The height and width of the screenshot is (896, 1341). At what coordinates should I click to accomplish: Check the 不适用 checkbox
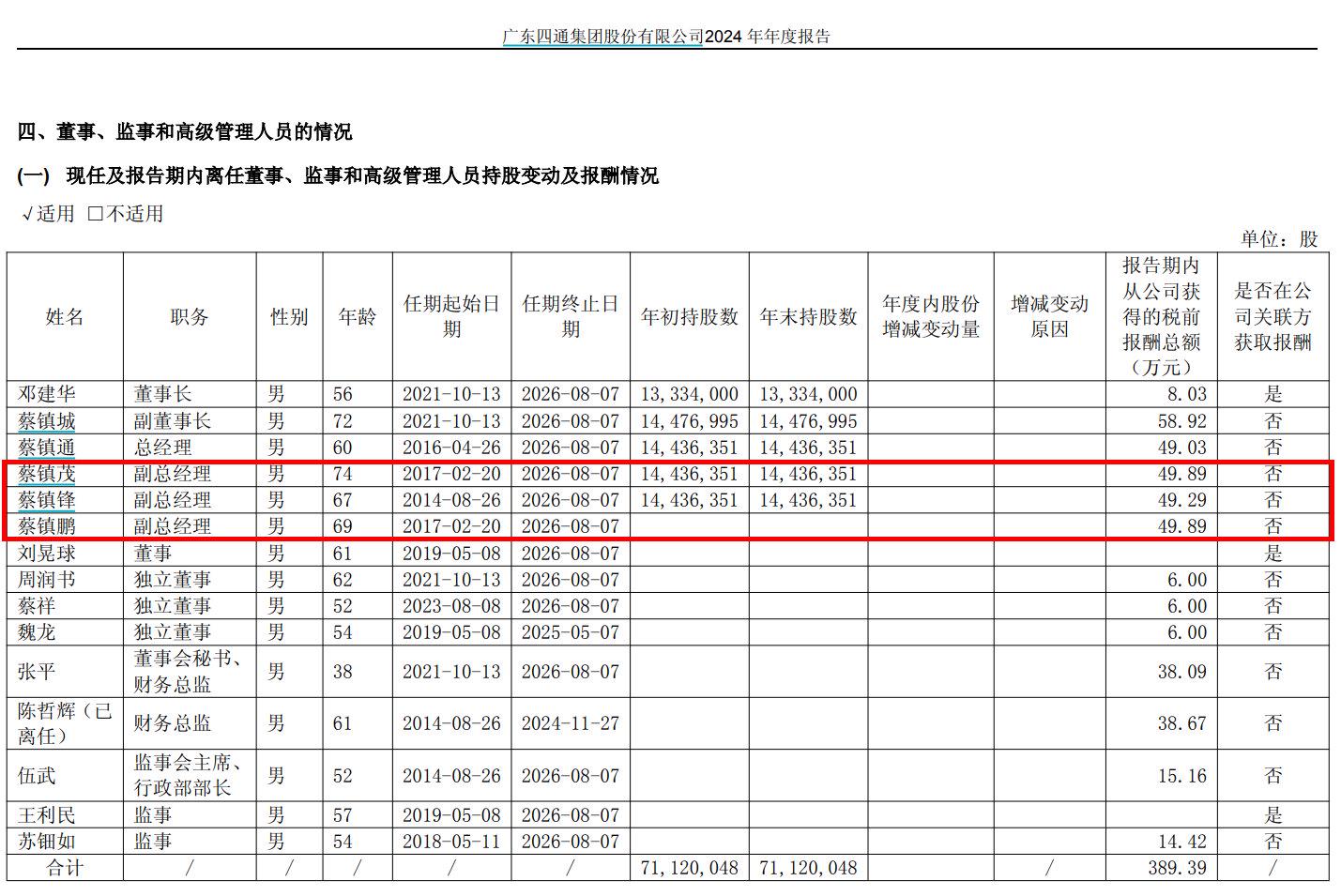tap(96, 214)
